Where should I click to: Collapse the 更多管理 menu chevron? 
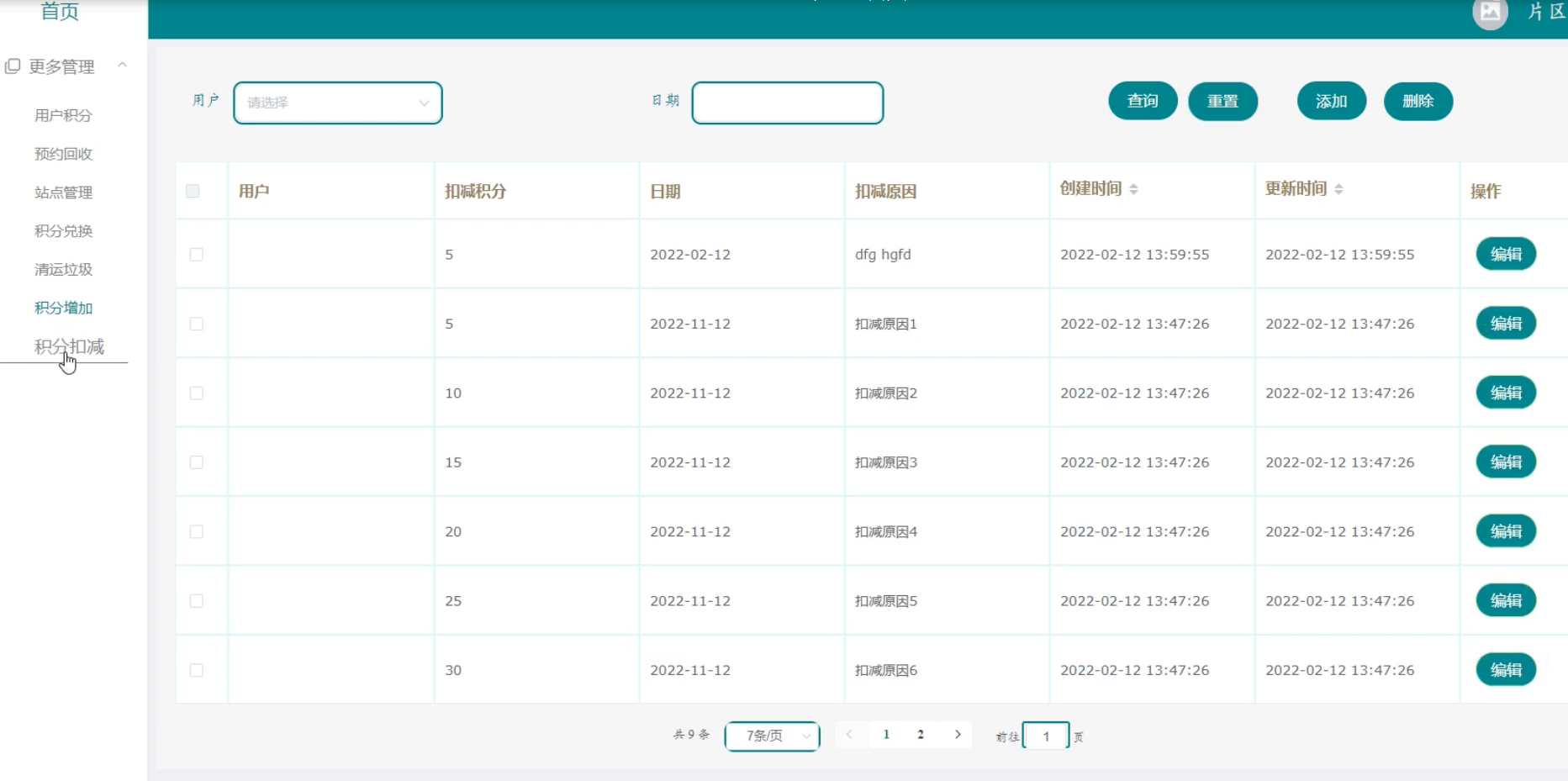coord(123,65)
